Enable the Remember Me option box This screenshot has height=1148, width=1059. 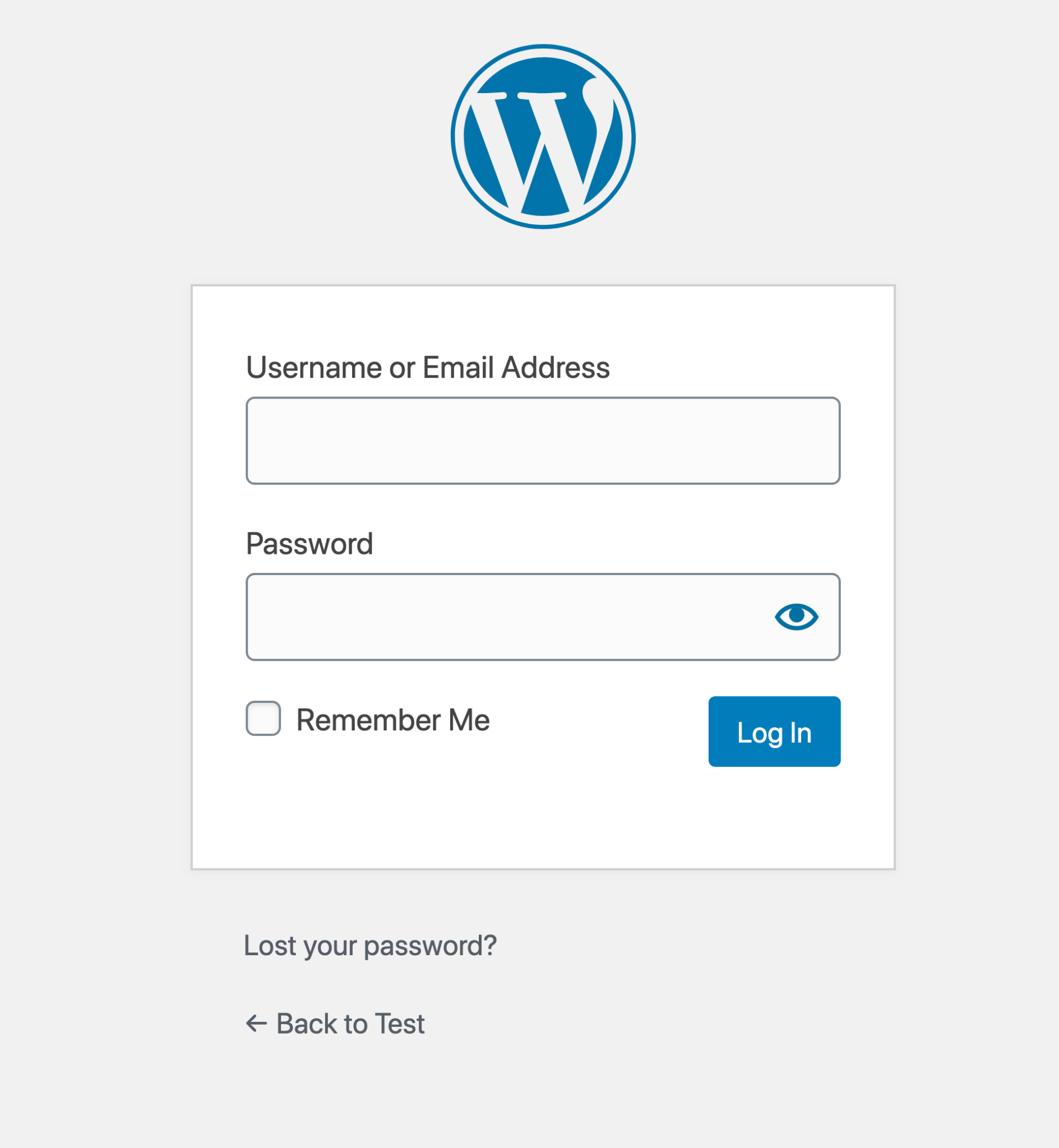pyautogui.click(x=263, y=718)
